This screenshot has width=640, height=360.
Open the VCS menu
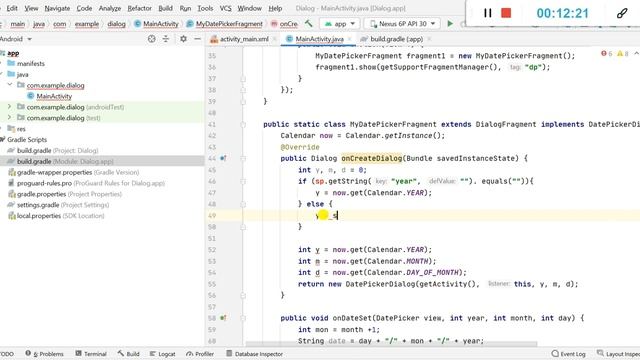click(225, 8)
